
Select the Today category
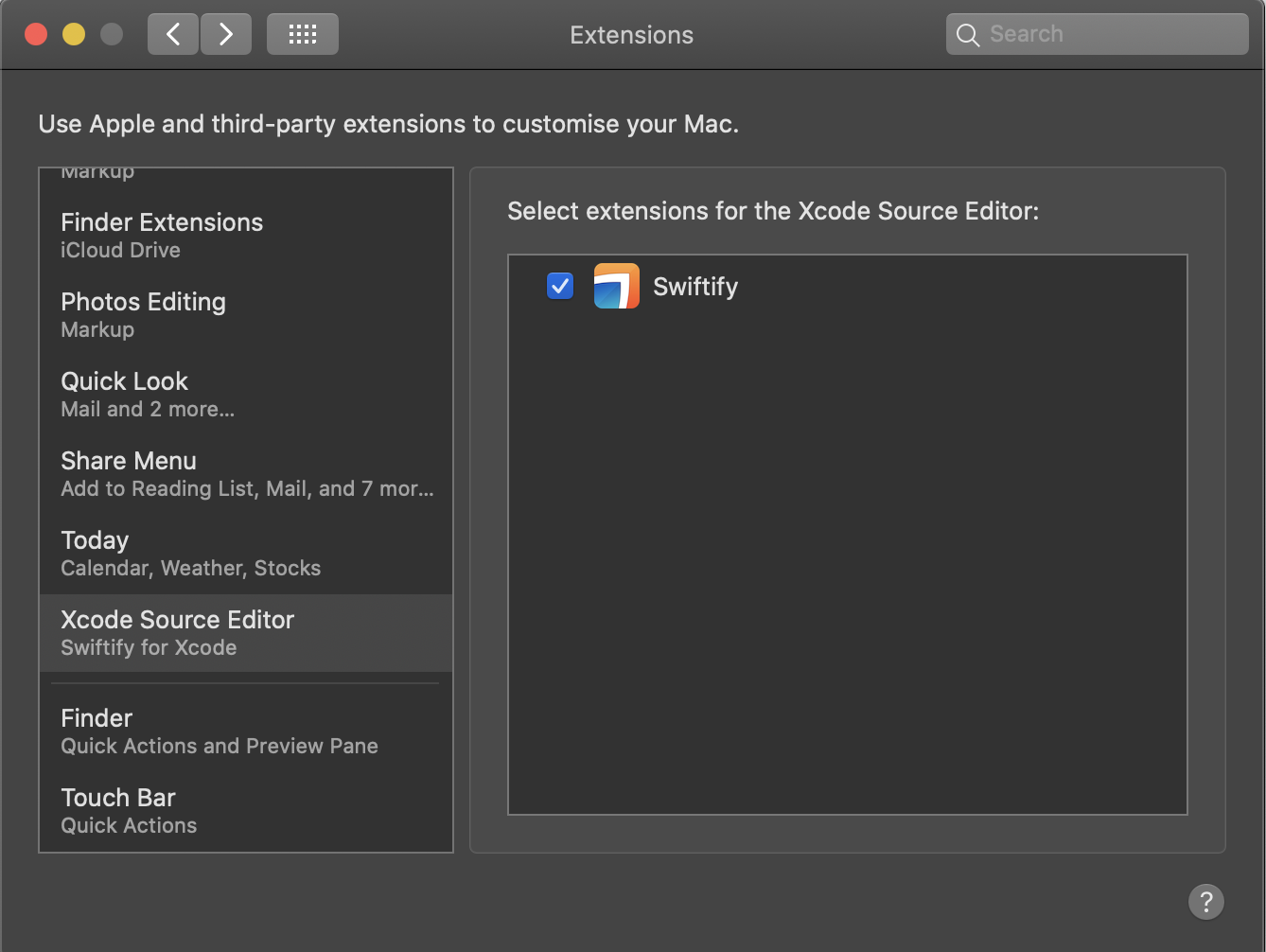[246, 554]
